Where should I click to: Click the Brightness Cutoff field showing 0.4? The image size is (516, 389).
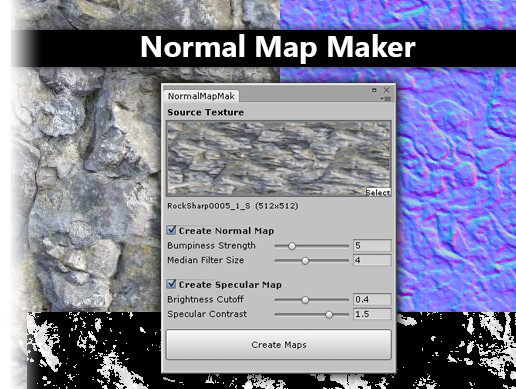coord(372,299)
